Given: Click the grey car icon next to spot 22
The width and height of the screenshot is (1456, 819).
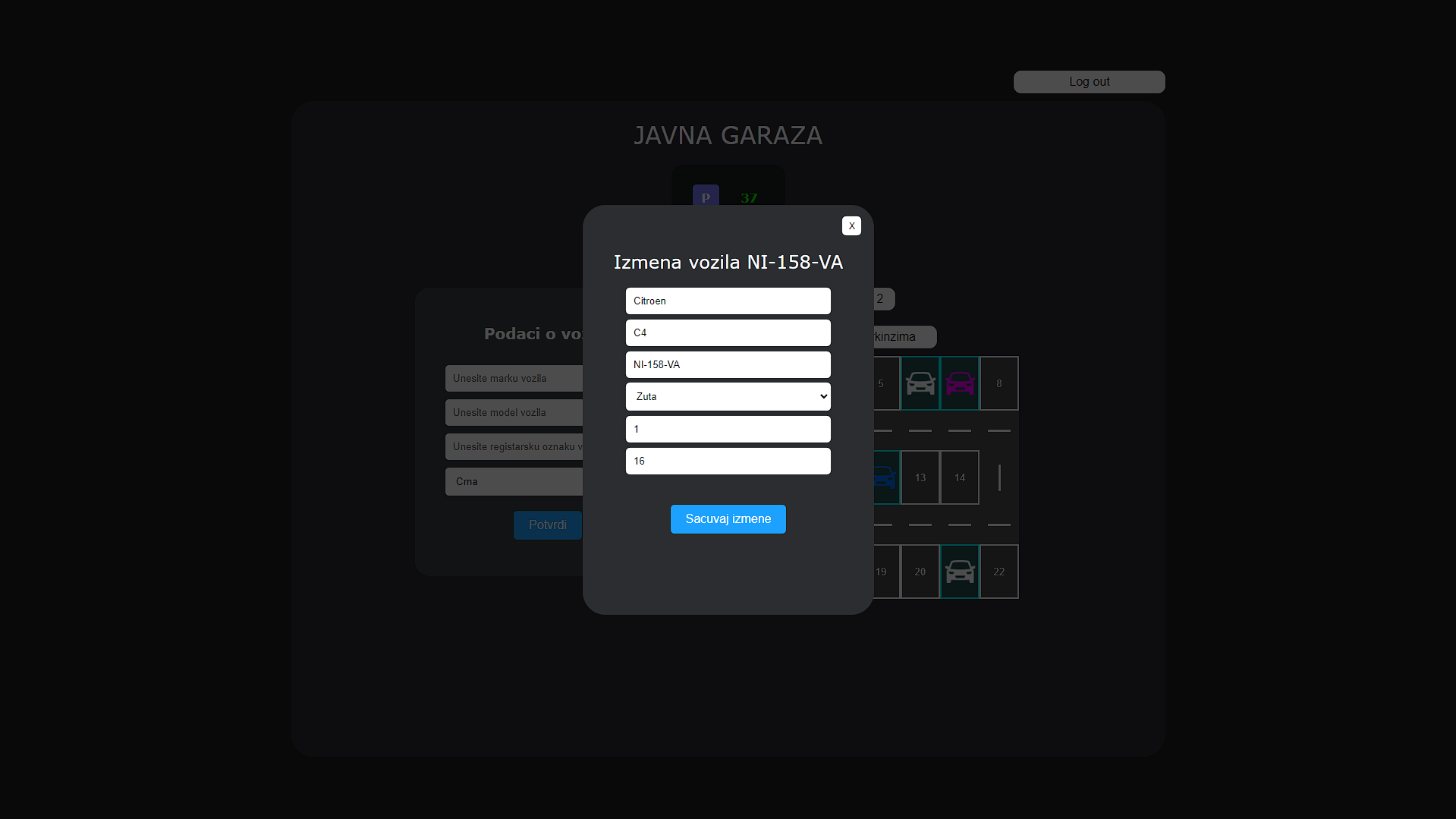Looking at the screenshot, I should coord(960,572).
